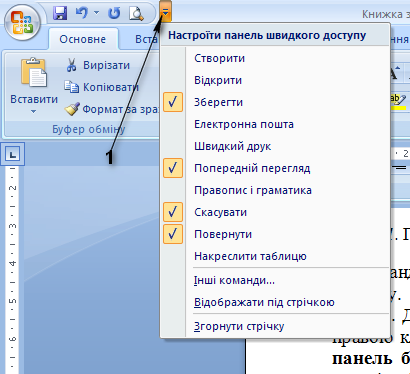Expand the Вставити paste options arrow
The width and height of the screenshot is (410, 374).
pyautogui.click(x=34, y=112)
